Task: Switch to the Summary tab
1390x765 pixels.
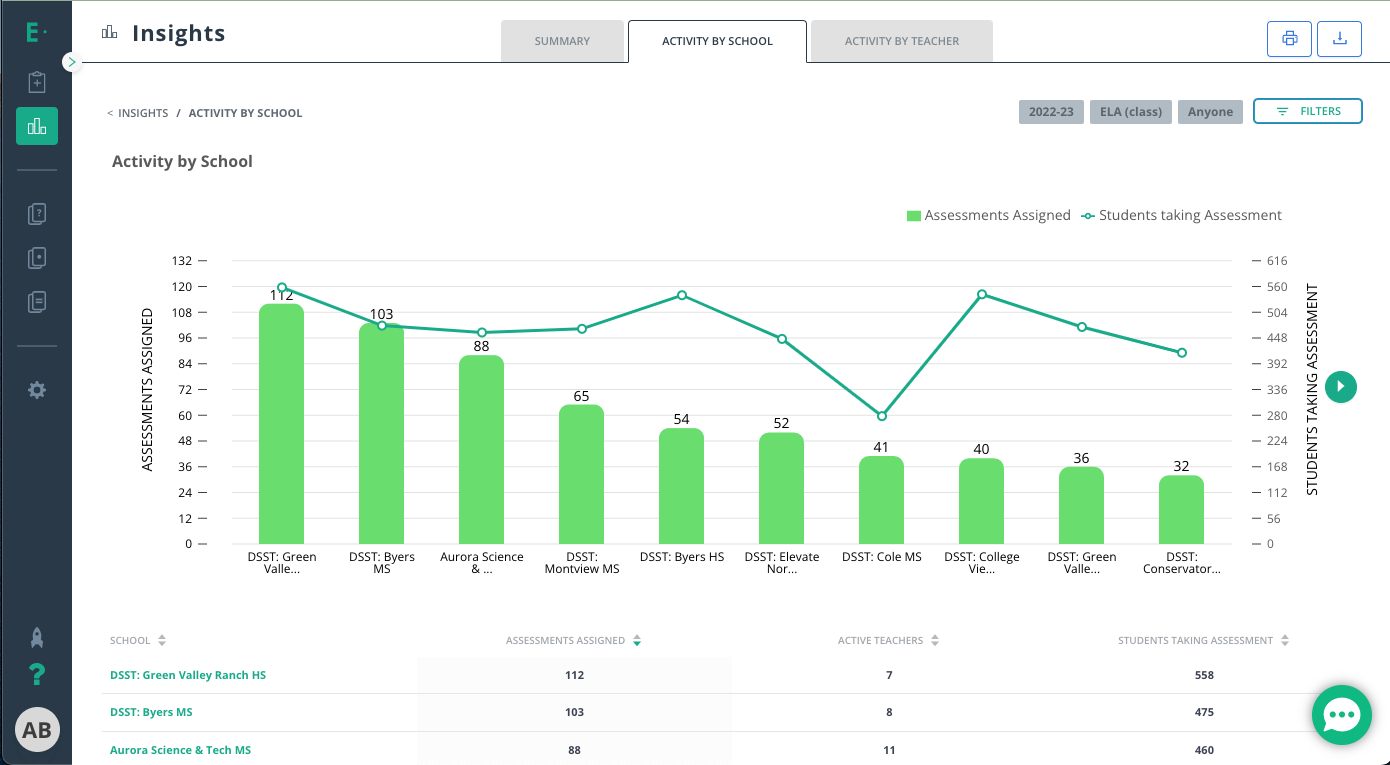Action: [562, 41]
